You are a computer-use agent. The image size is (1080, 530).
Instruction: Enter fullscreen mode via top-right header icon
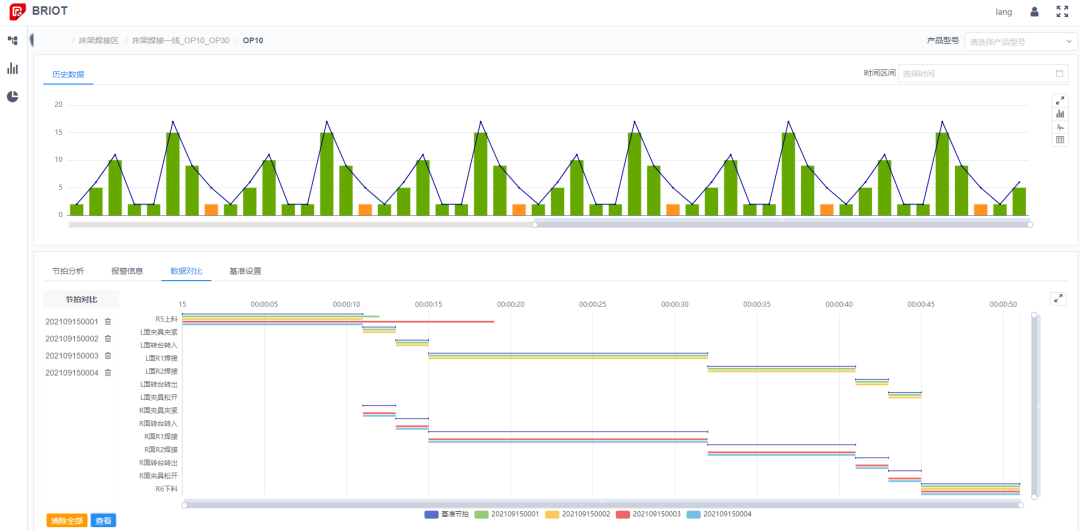(1062, 12)
